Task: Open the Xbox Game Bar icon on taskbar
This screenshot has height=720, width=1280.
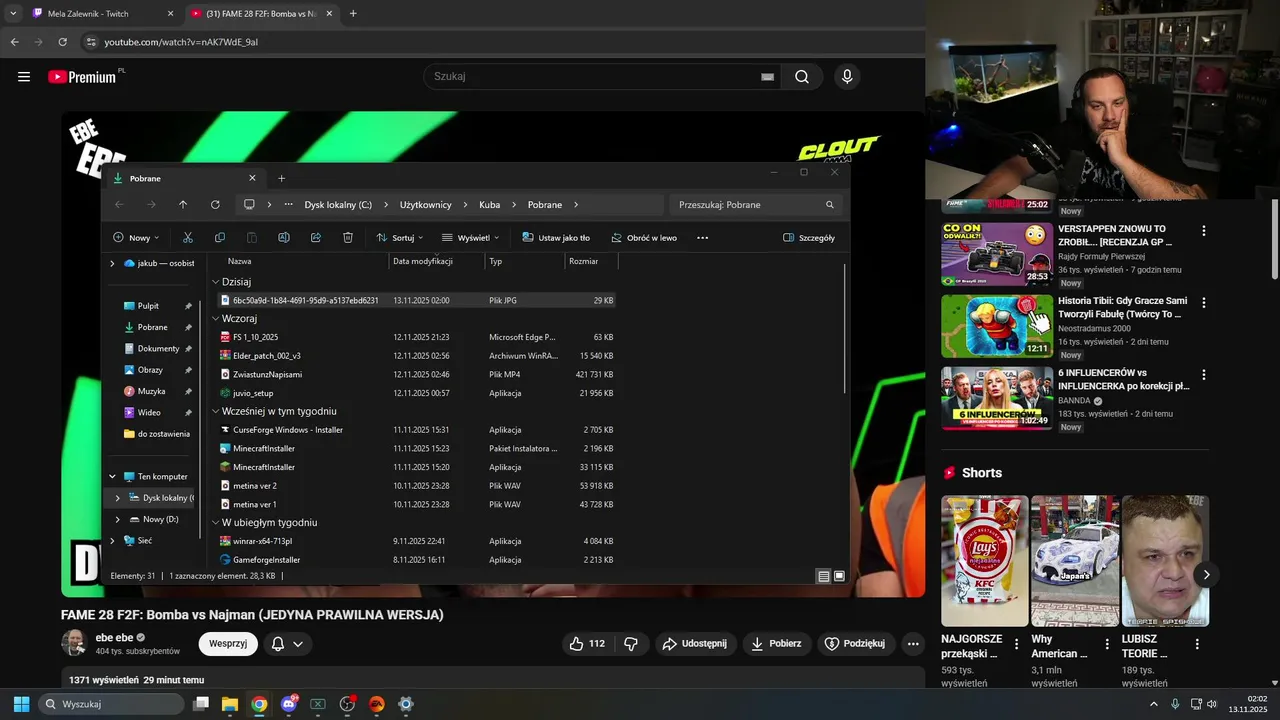Action: coord(318,704)
